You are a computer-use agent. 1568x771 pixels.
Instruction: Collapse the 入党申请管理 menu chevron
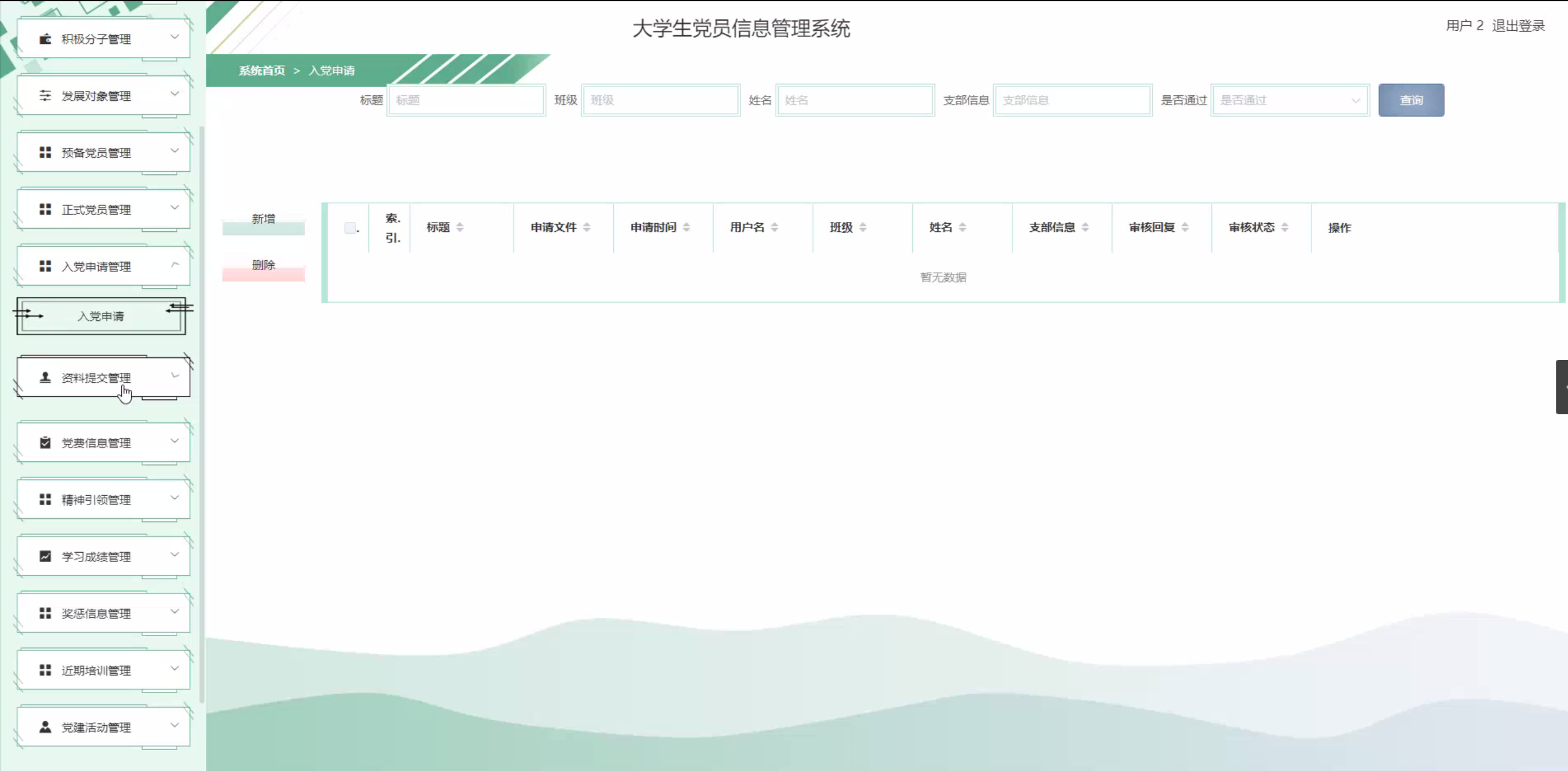coord(175,265)
